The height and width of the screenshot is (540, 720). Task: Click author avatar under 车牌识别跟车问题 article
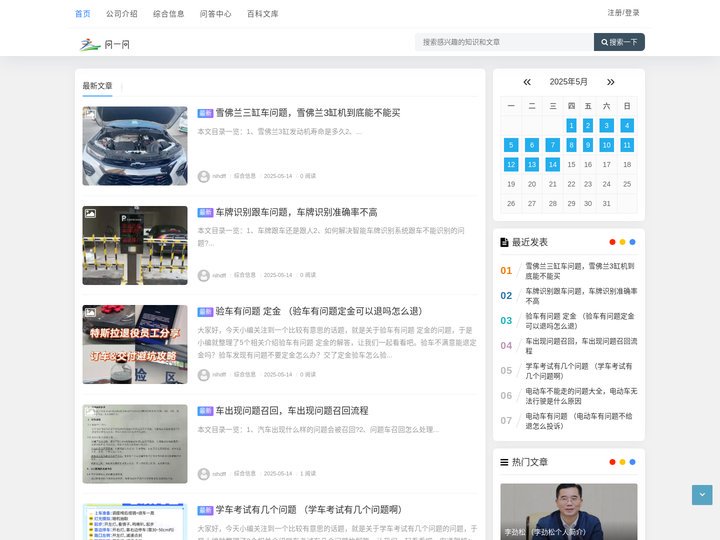203,276
